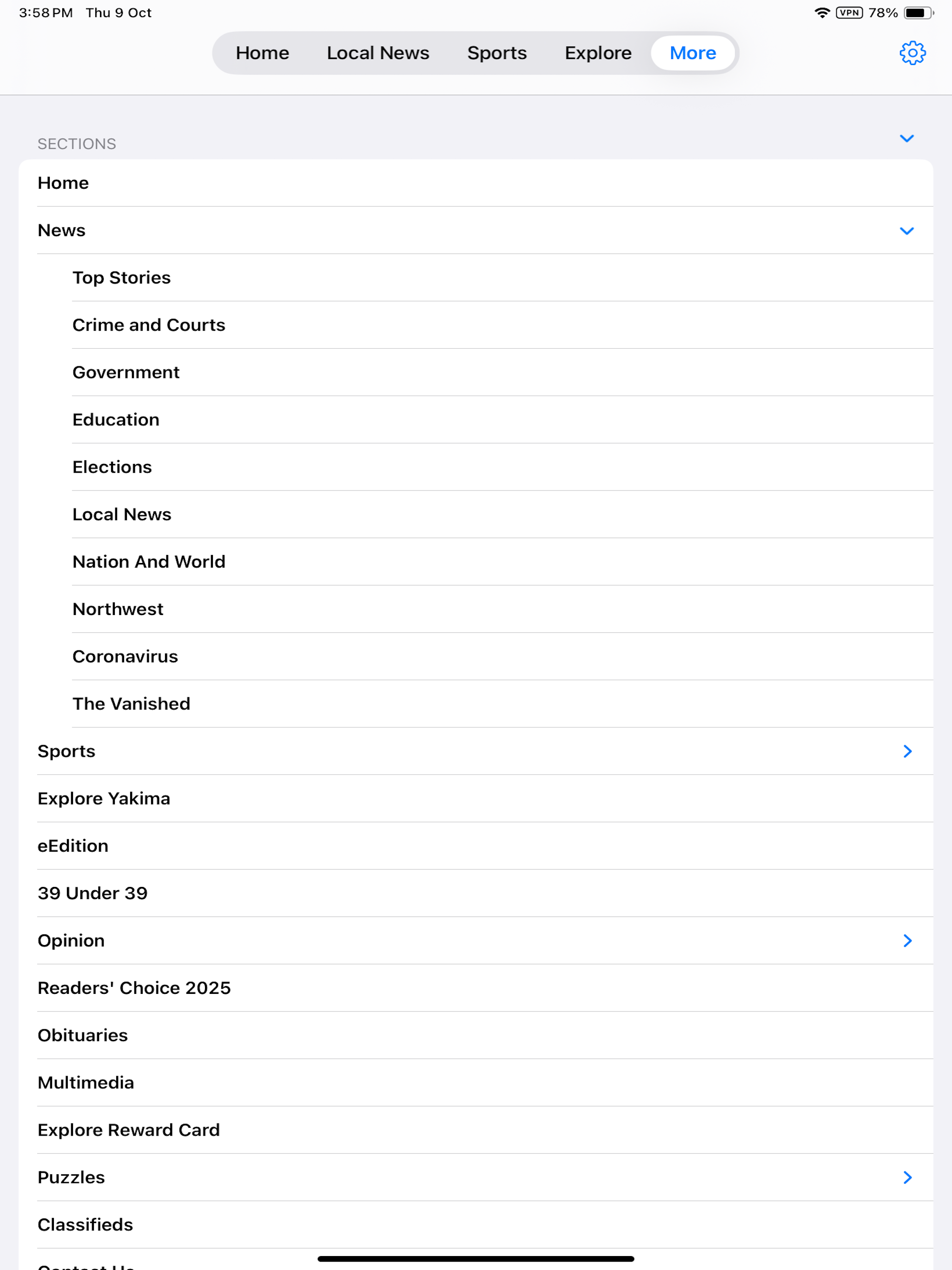Open the Sports tab in top bar
Screen dimensions: 952x1270
[496, 53]
